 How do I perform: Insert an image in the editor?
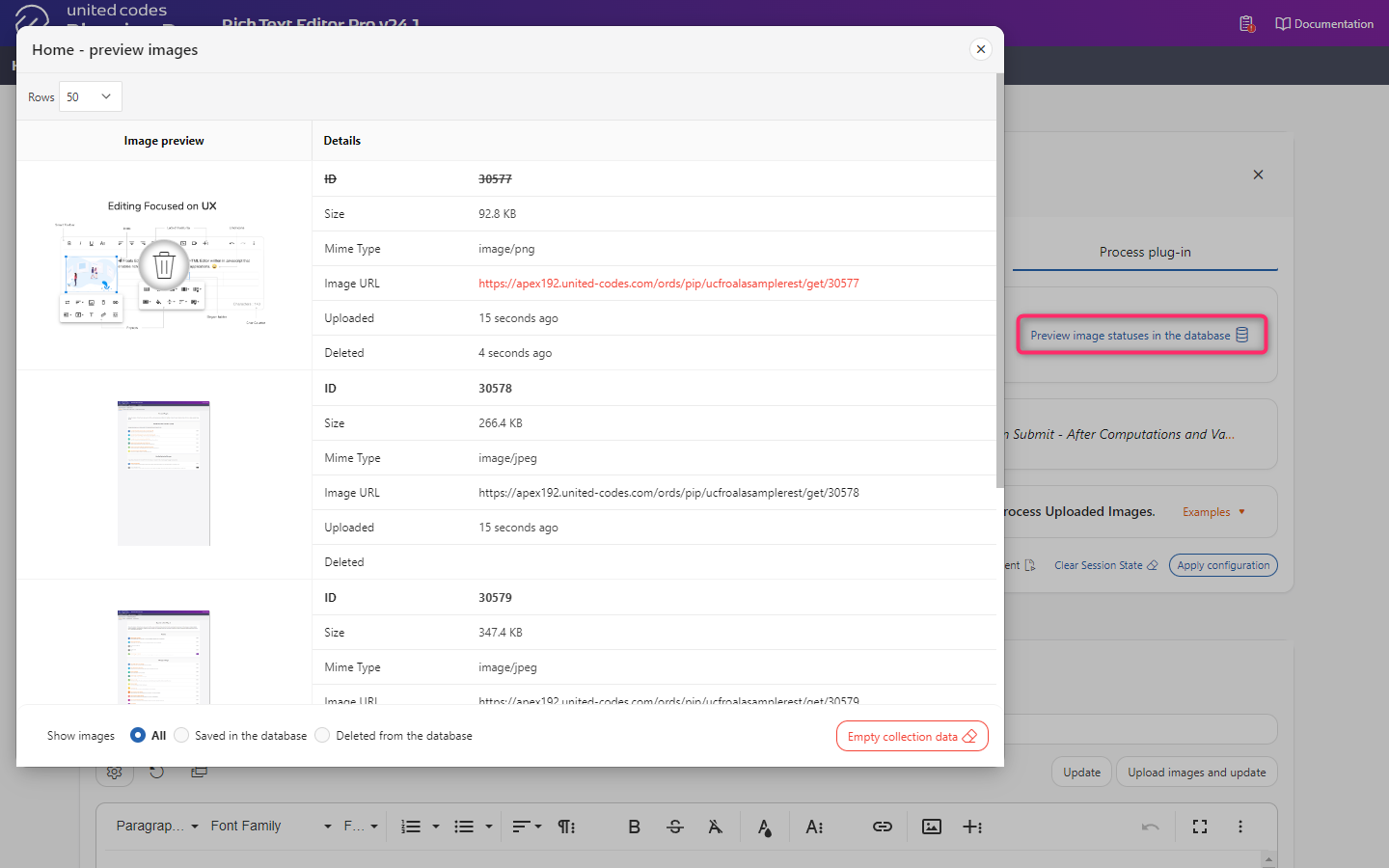[932, 827]
